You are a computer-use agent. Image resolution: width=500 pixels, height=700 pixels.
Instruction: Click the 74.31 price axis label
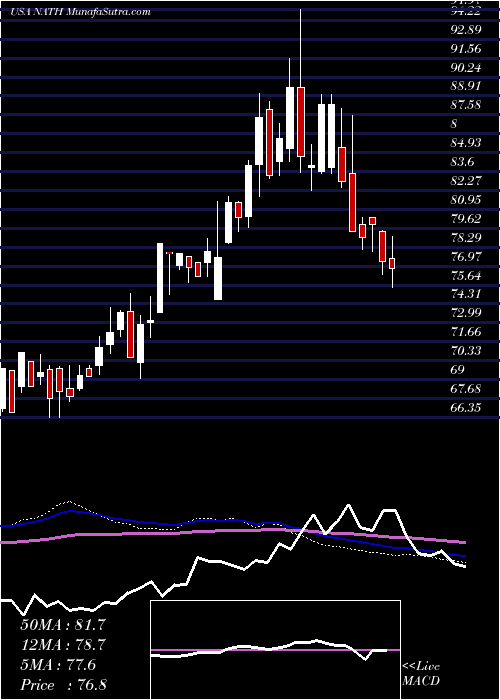pos(466,294)
